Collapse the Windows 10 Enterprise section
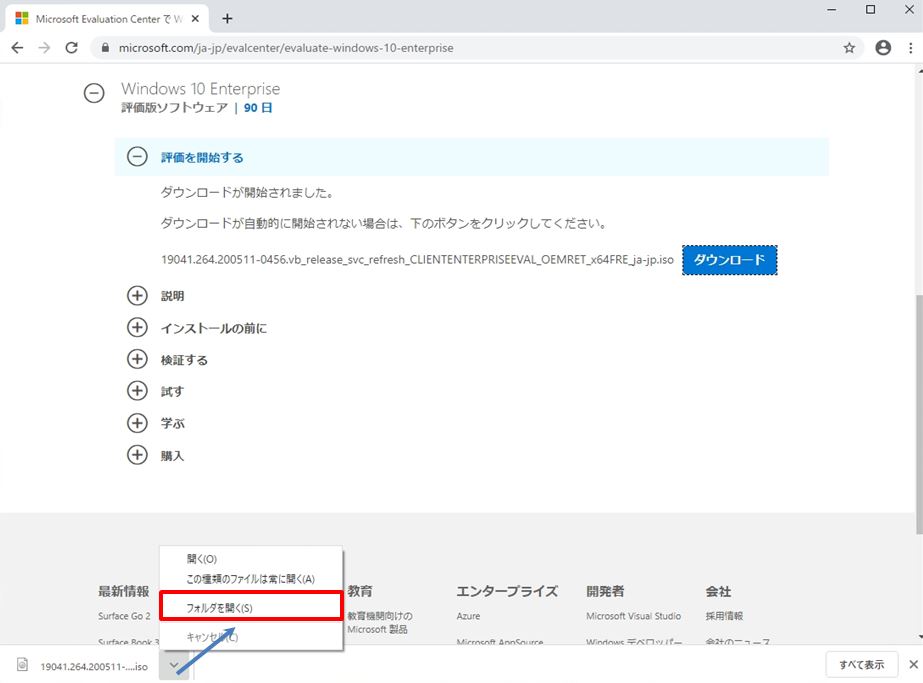This screenshot has width=923, height=683. click(x=94, y=93)
